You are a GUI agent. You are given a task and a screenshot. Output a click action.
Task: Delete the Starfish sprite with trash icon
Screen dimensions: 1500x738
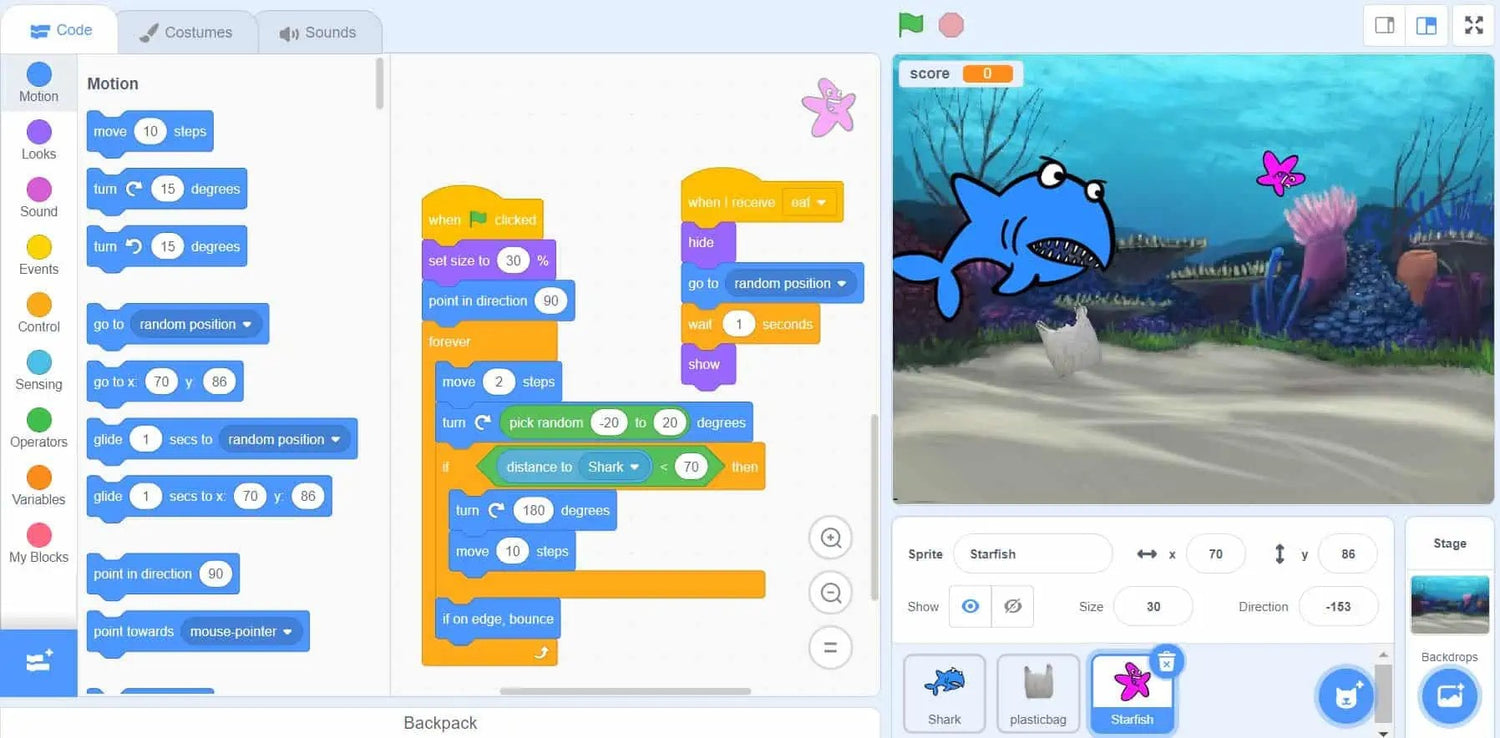(1166, 661)
